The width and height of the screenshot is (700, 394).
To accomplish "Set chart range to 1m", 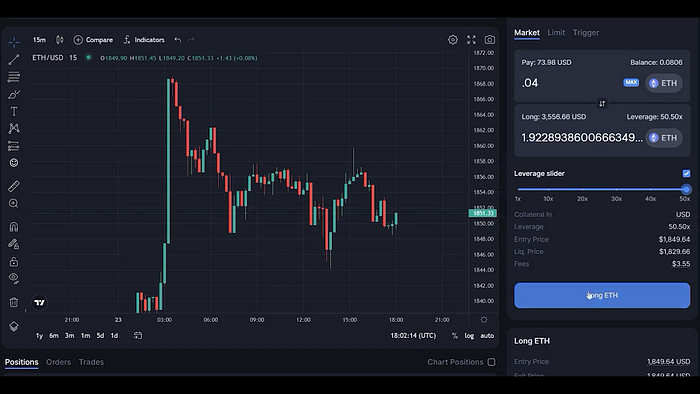I will pyautogui.click(x=85, y=336).
